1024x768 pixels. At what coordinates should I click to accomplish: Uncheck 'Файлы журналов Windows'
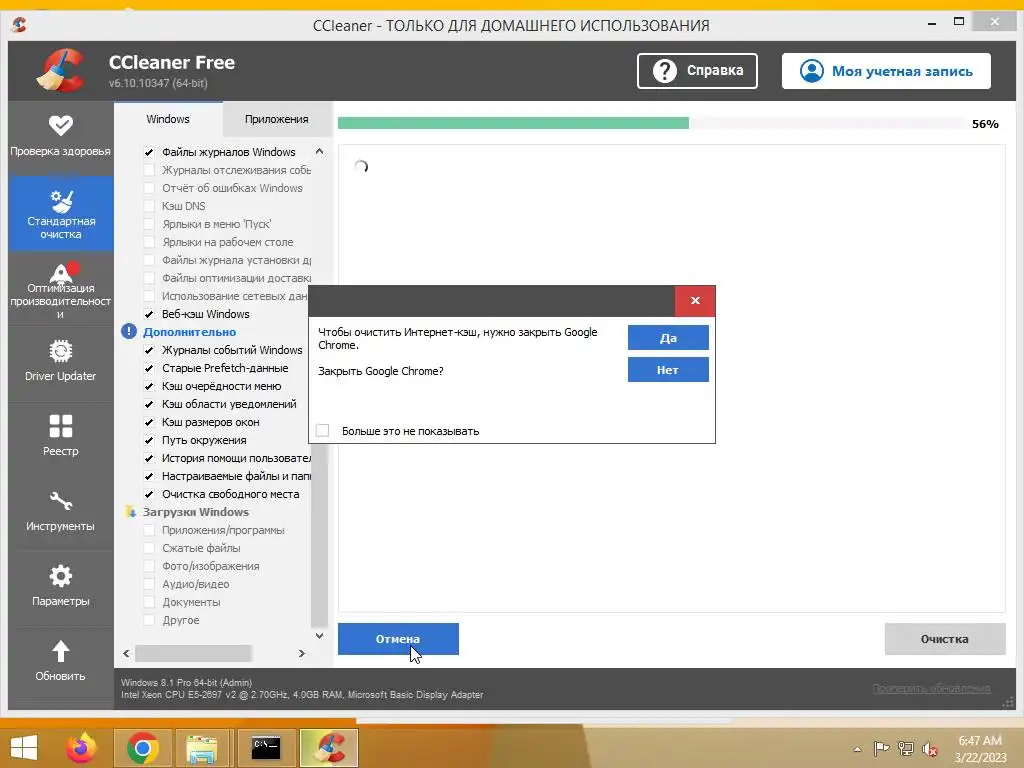(149, 152)
